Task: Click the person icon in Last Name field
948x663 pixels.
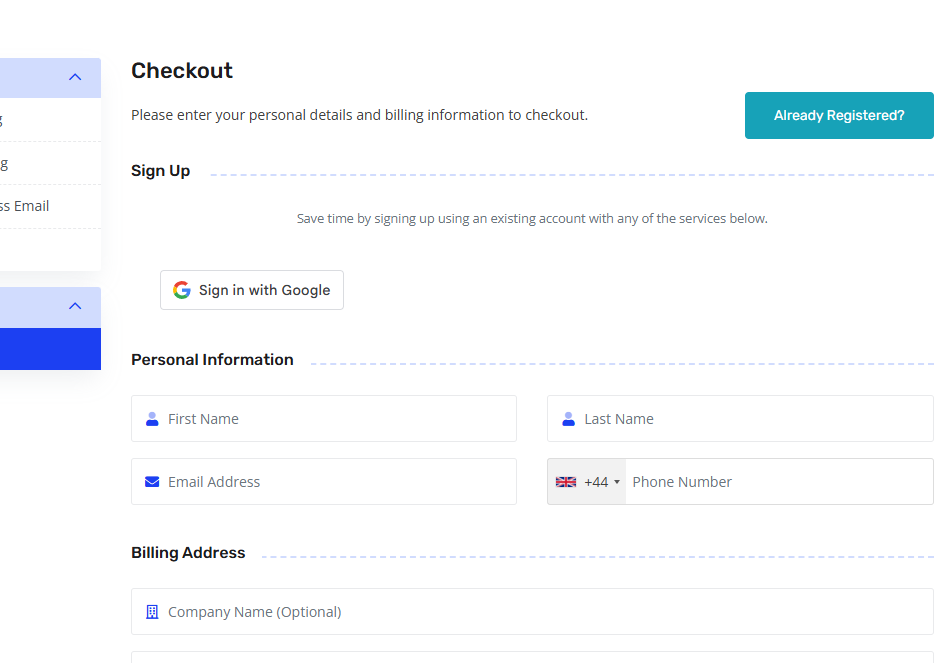Action: coord(568,419)
